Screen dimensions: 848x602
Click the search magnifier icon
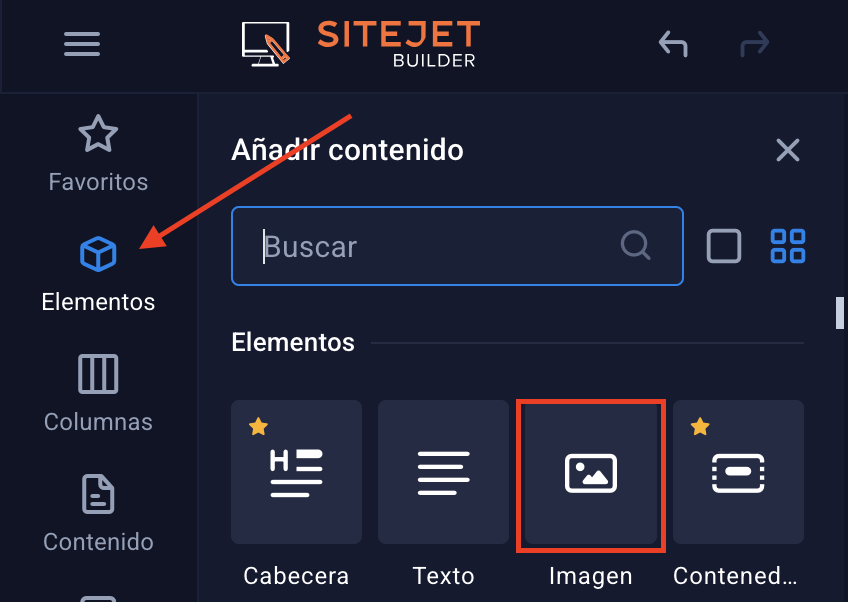[x=635, y=246]
